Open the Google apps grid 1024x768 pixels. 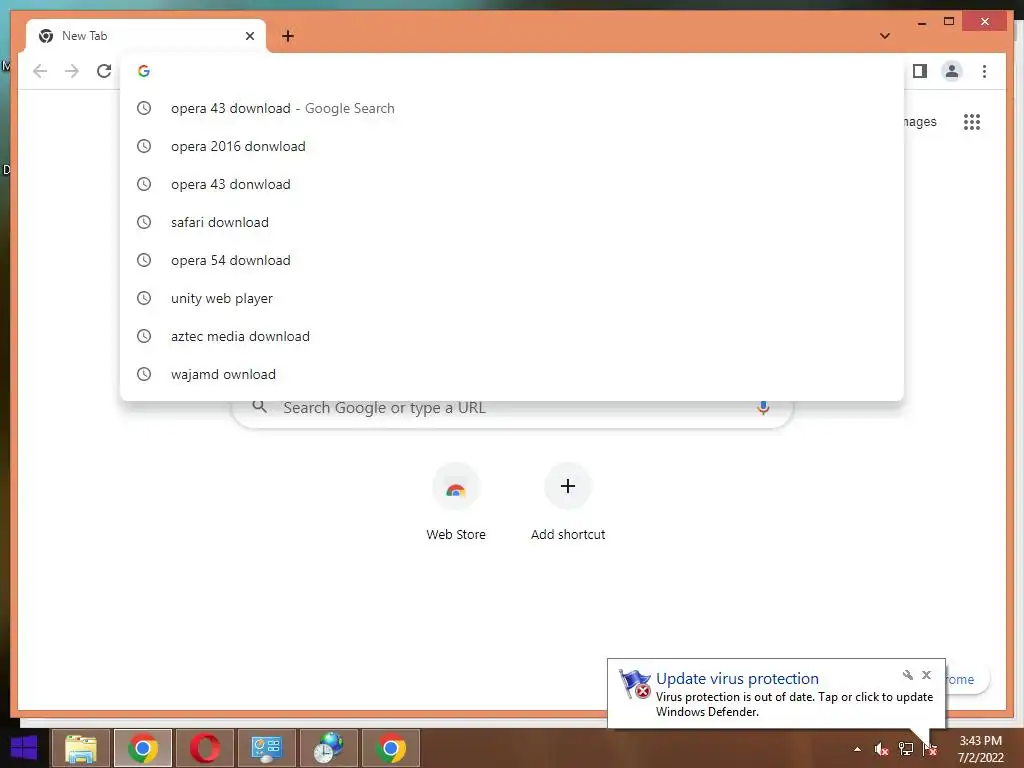(x=972, y=121)
